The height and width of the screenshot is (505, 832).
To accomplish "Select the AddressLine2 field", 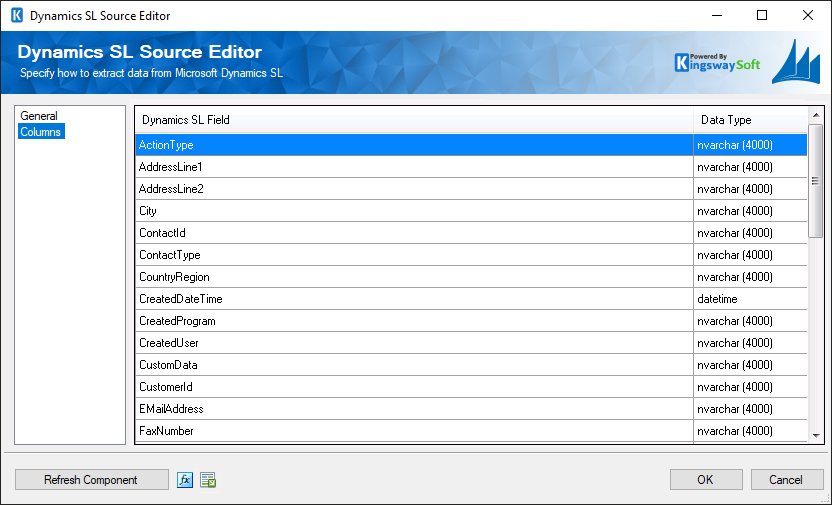I will tap(414, 189).
